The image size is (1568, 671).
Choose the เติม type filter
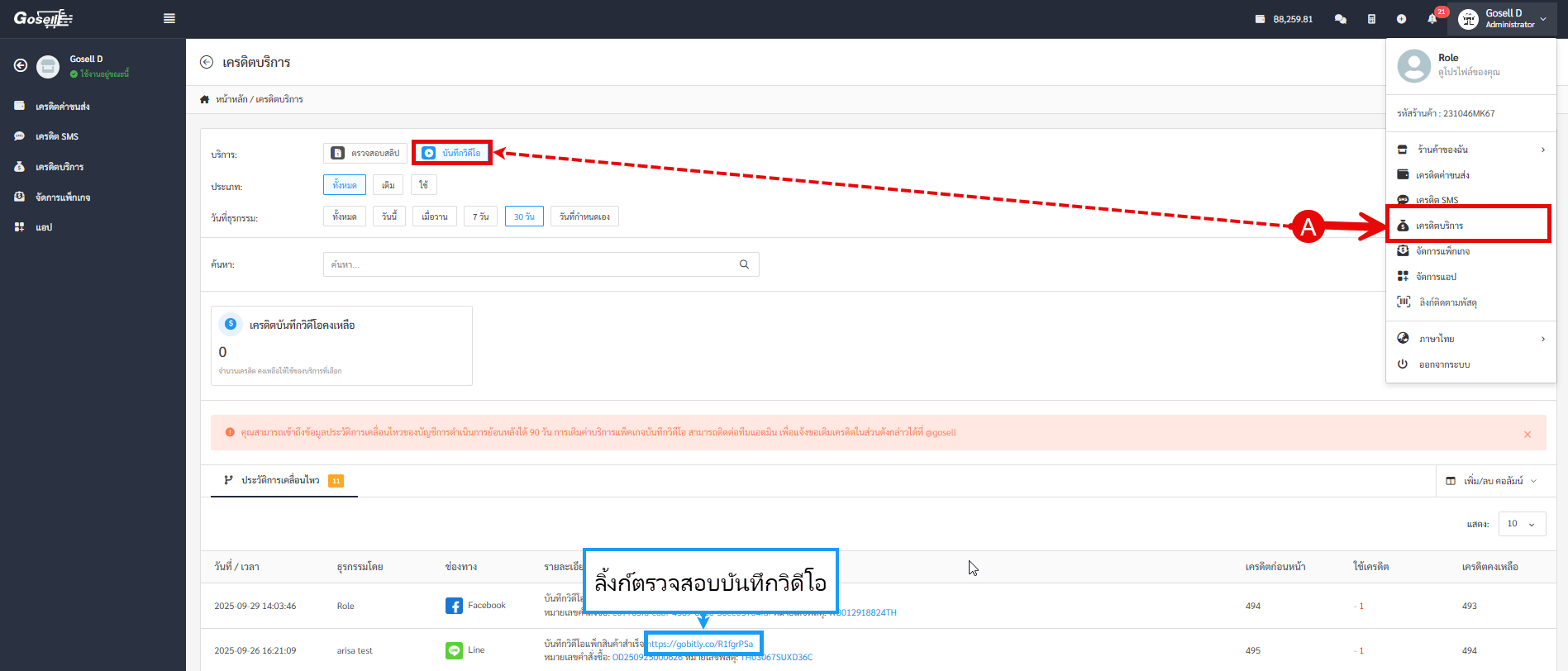click(x=388, y=185)
